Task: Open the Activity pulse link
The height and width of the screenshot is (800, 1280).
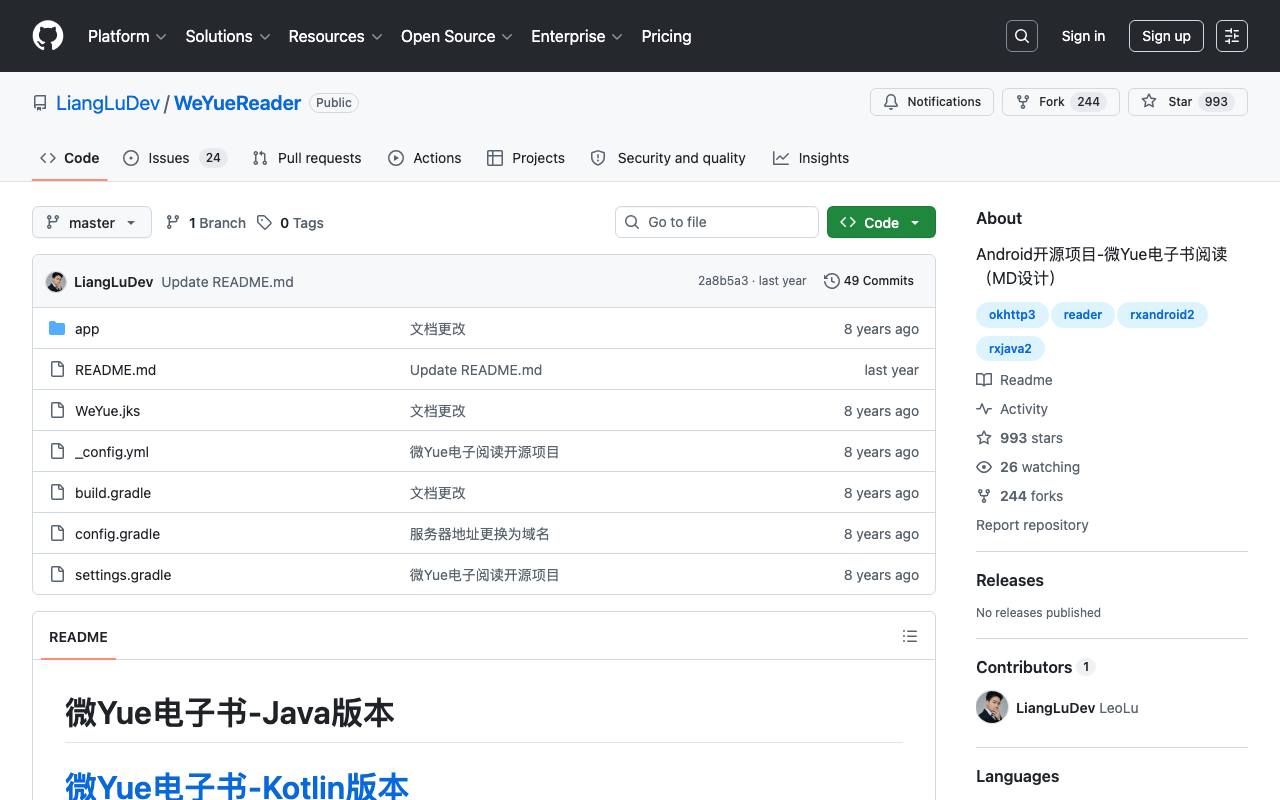Action: (x=1012, y=409)
